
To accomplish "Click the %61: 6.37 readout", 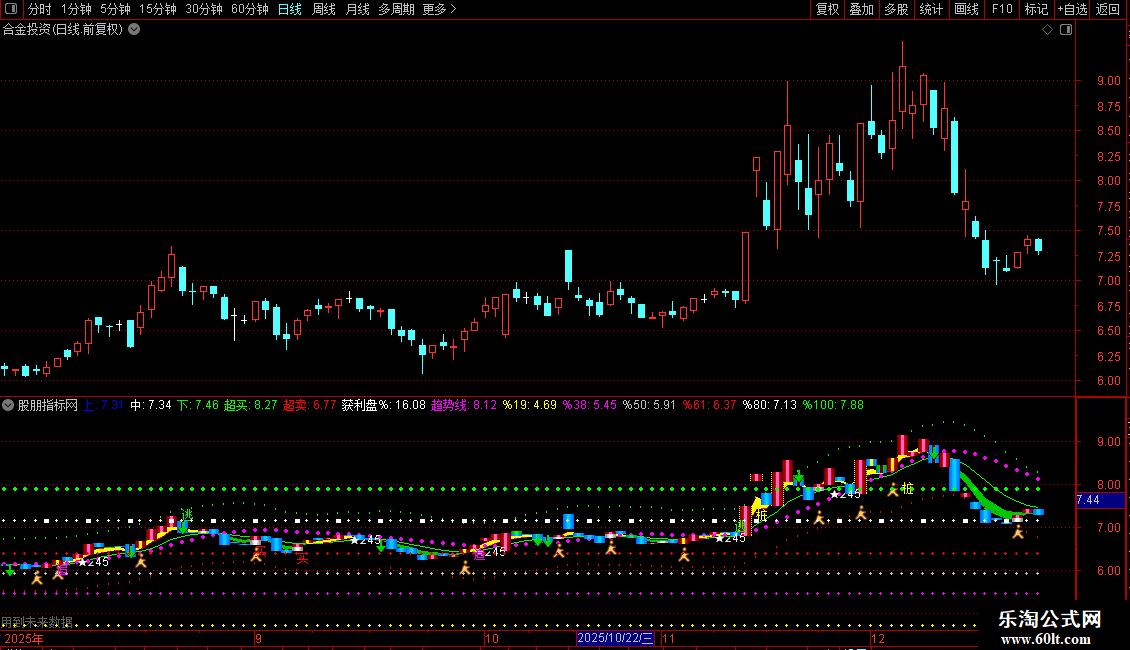I will [x=709, y=405].
